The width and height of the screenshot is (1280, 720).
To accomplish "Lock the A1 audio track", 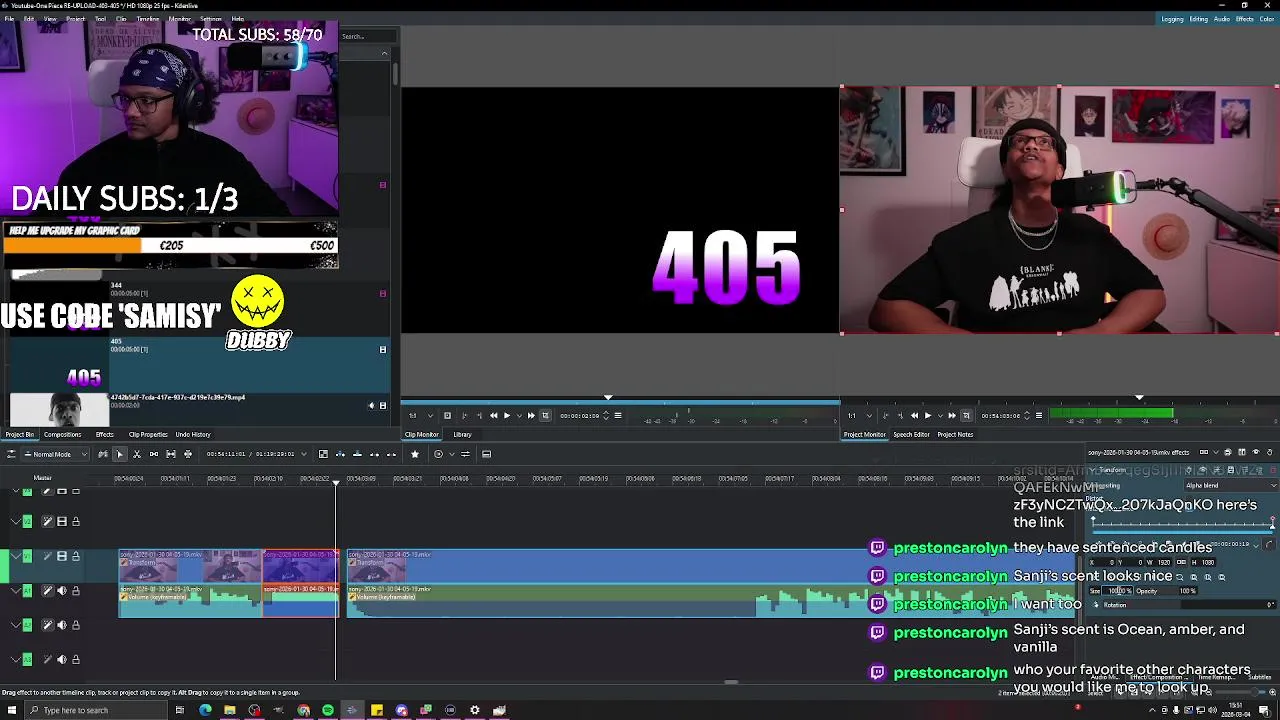I will click(x=76, y=591).
